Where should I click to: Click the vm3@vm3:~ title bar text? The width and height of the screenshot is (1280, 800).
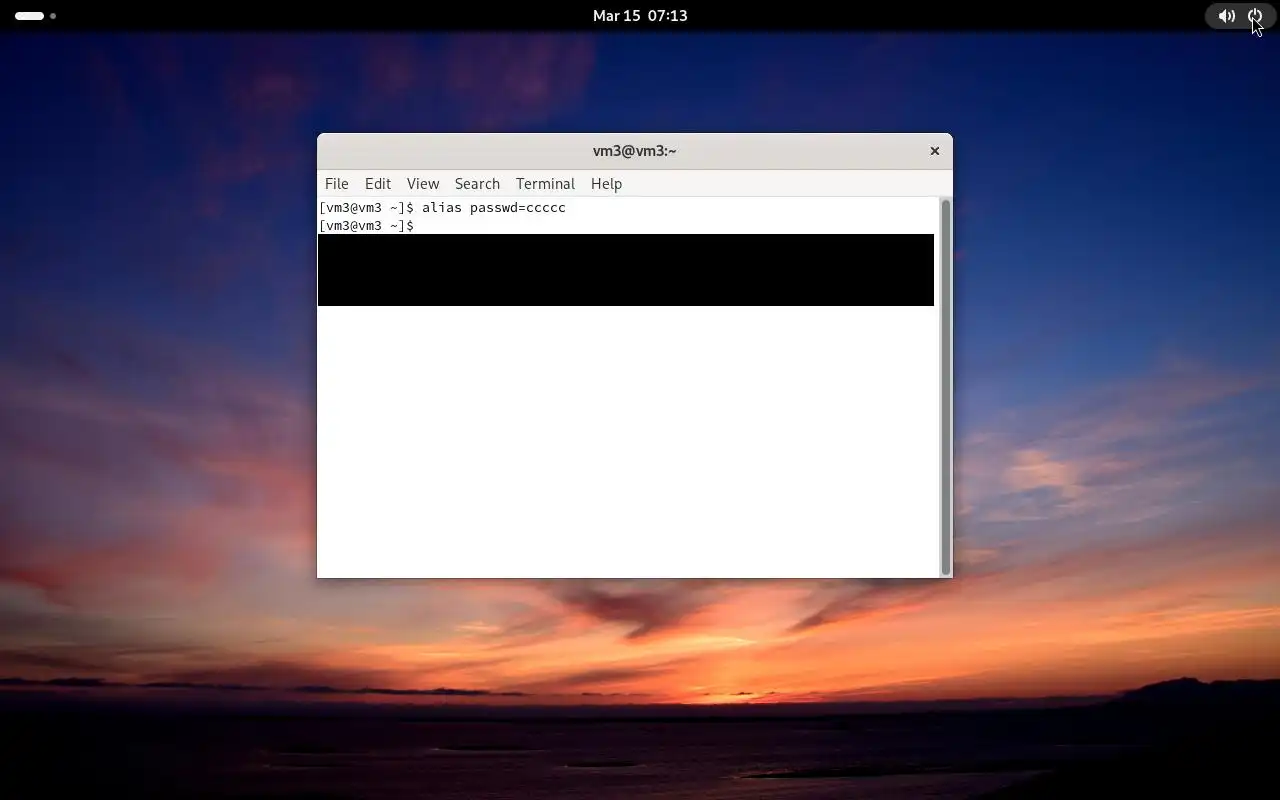point(635,151)
